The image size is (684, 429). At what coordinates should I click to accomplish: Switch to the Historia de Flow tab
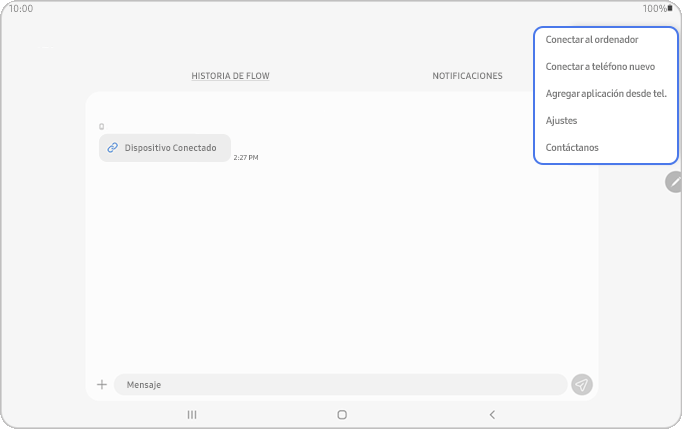[x=230, y=76]
